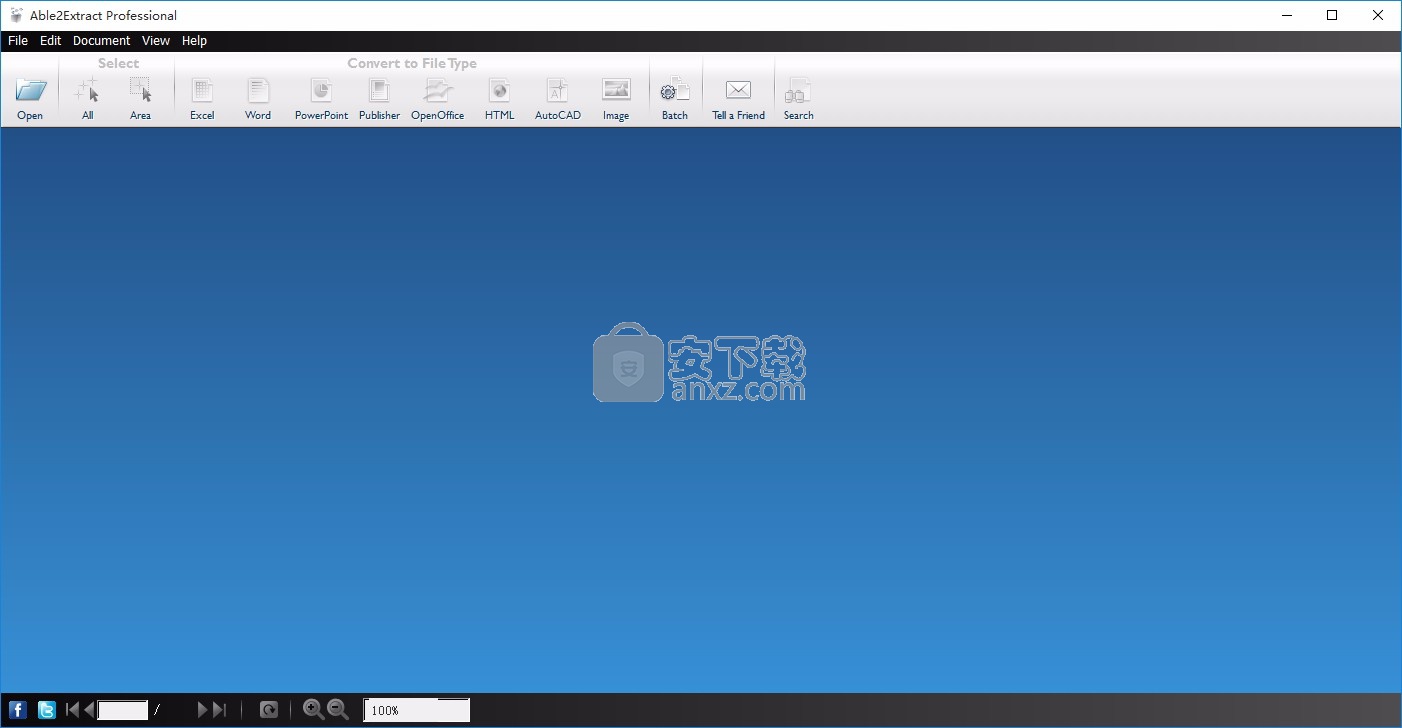Image resolution: width=1402 pixels, height=728 pixels.
Task: Open the View menu
Action: 156,41
